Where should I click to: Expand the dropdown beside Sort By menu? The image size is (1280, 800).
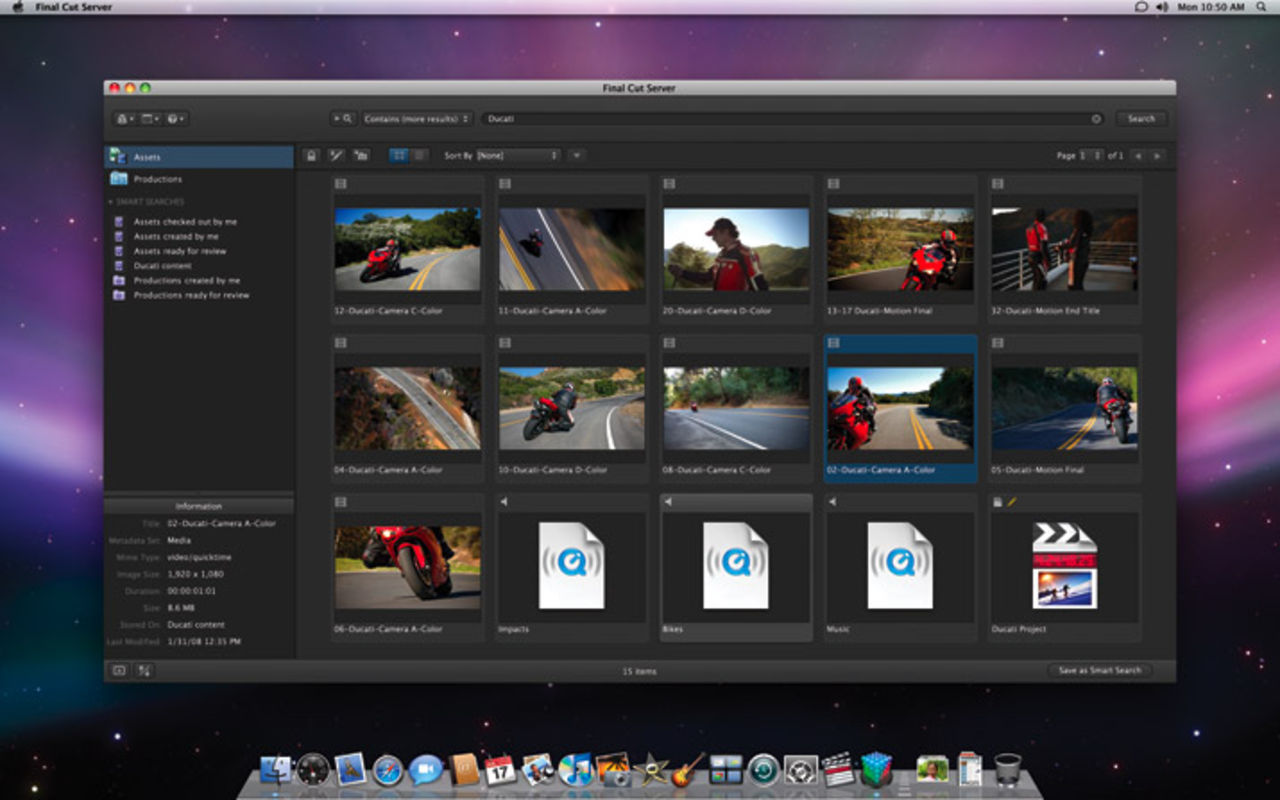point(577,156)
